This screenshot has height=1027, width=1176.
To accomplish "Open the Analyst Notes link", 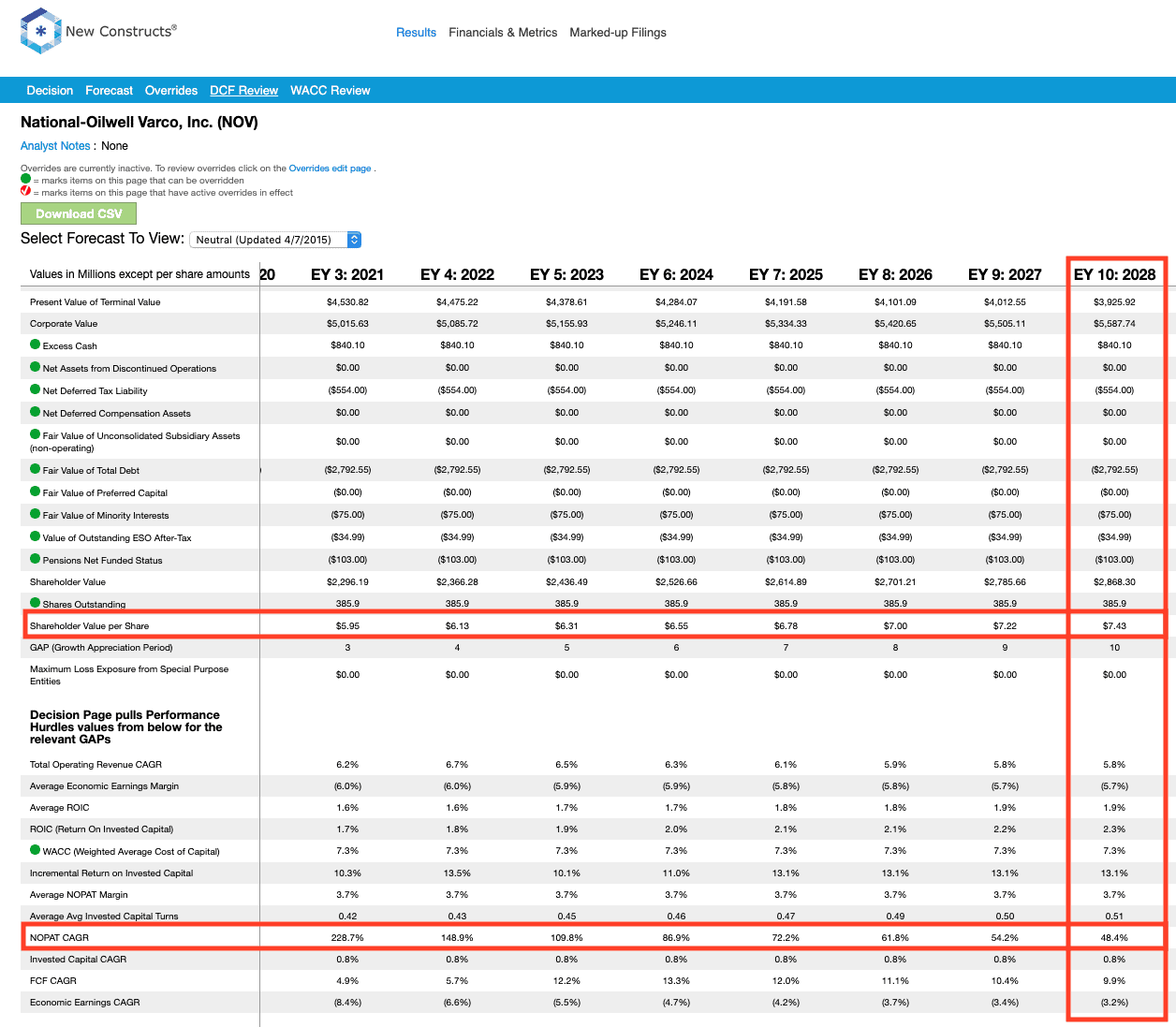I will tap(55, 146).
